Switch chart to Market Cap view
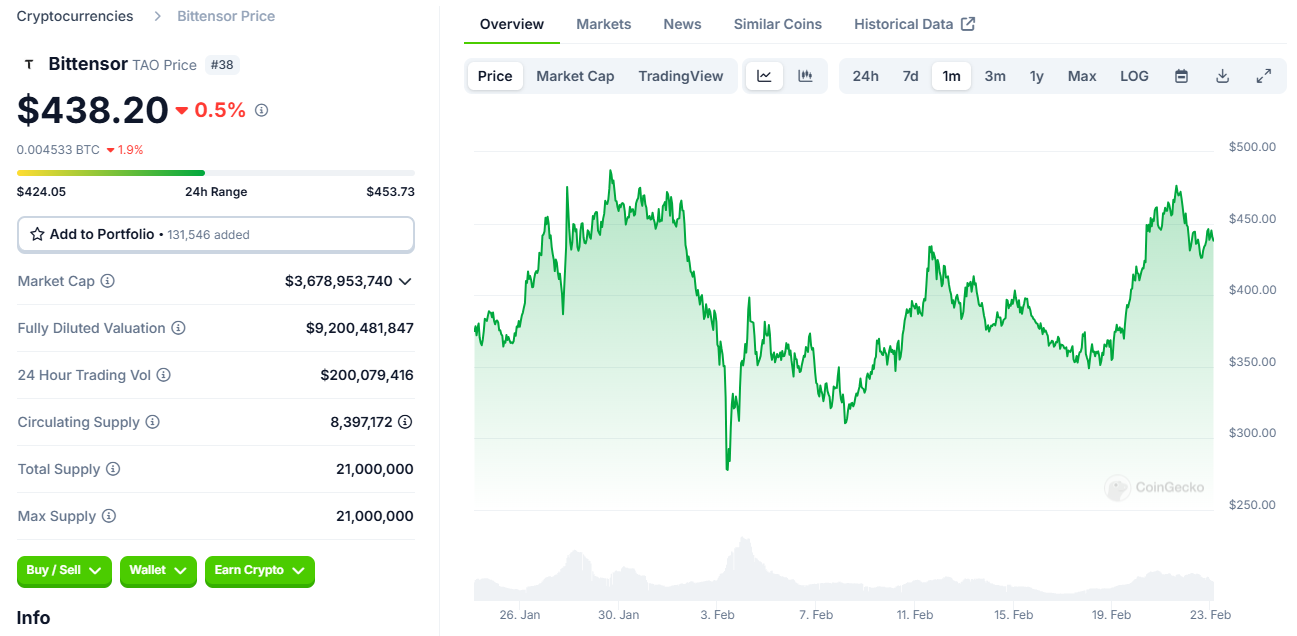The width and height of the screenshot is (1297, 636). pos(575,76)
